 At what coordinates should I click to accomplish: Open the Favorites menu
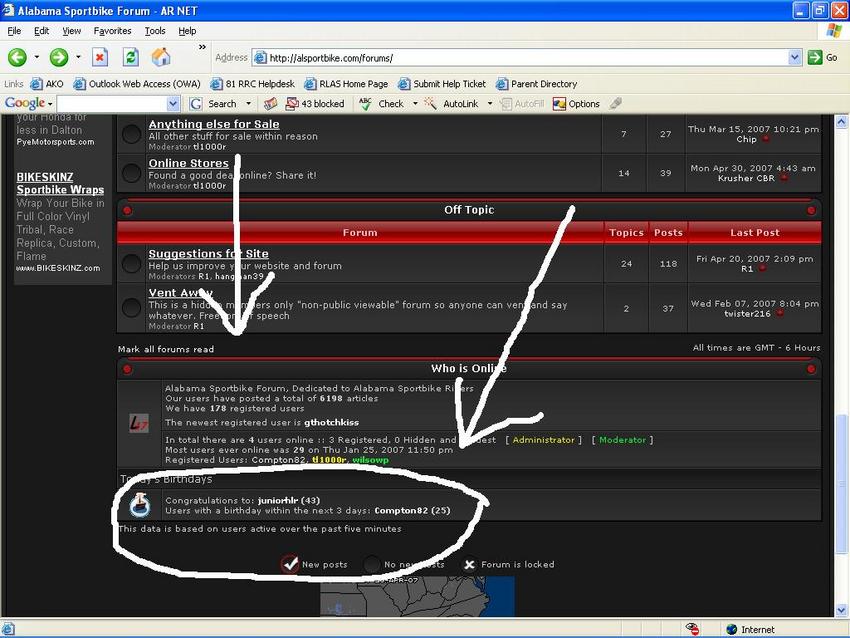point(112,31)
